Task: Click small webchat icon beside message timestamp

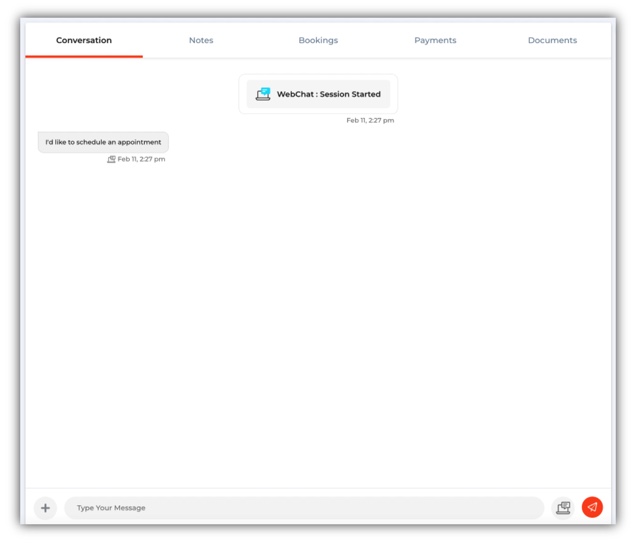Action: coord(111,159)
